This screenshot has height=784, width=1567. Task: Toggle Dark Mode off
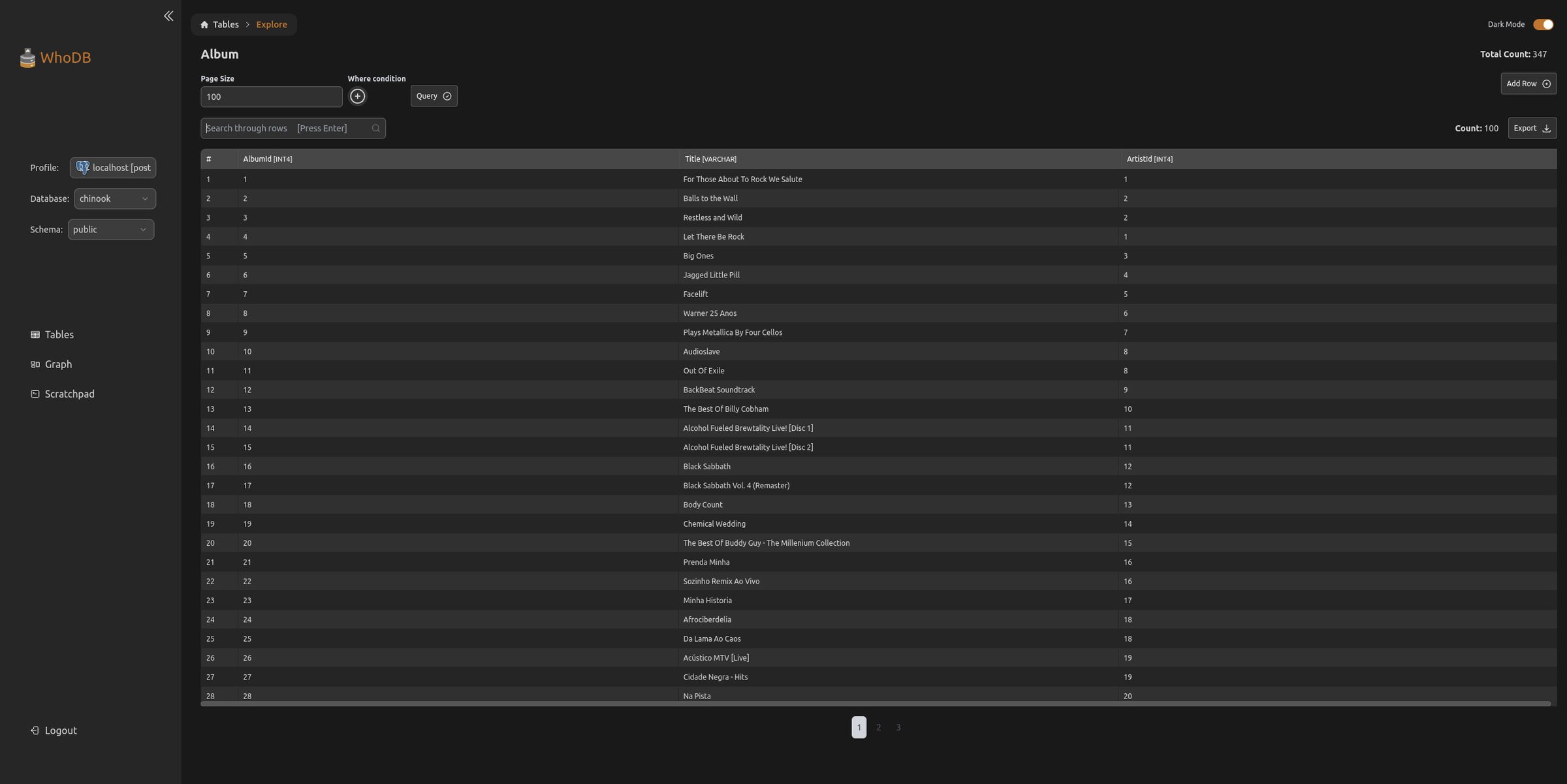coord(1543,24)
